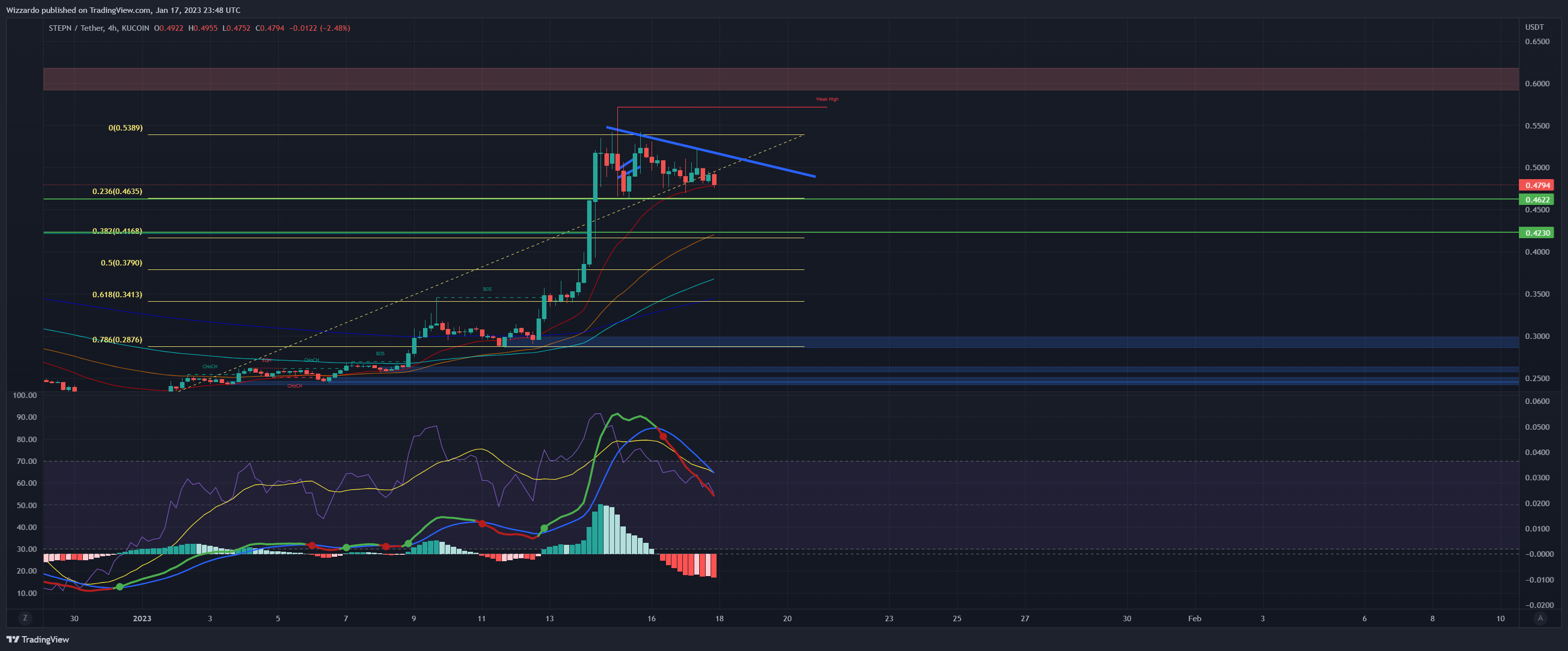
Task: Click the 0.2500 price axis label
Action: [x=1537, y=378]
